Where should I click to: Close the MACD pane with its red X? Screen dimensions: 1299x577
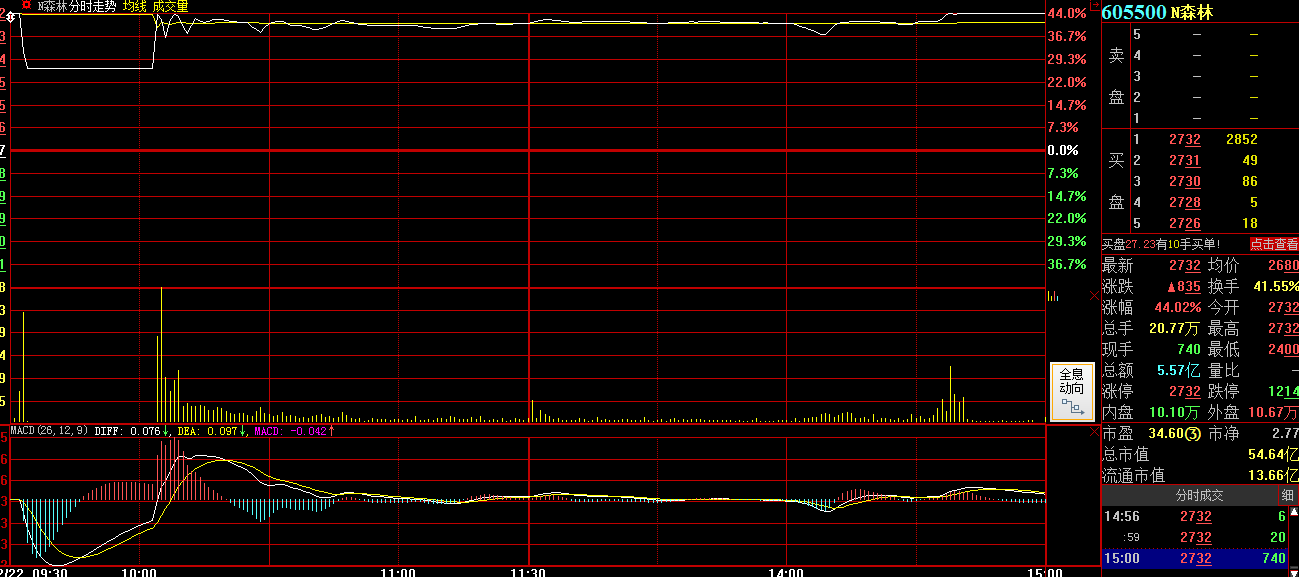(x=1092, y=433)
